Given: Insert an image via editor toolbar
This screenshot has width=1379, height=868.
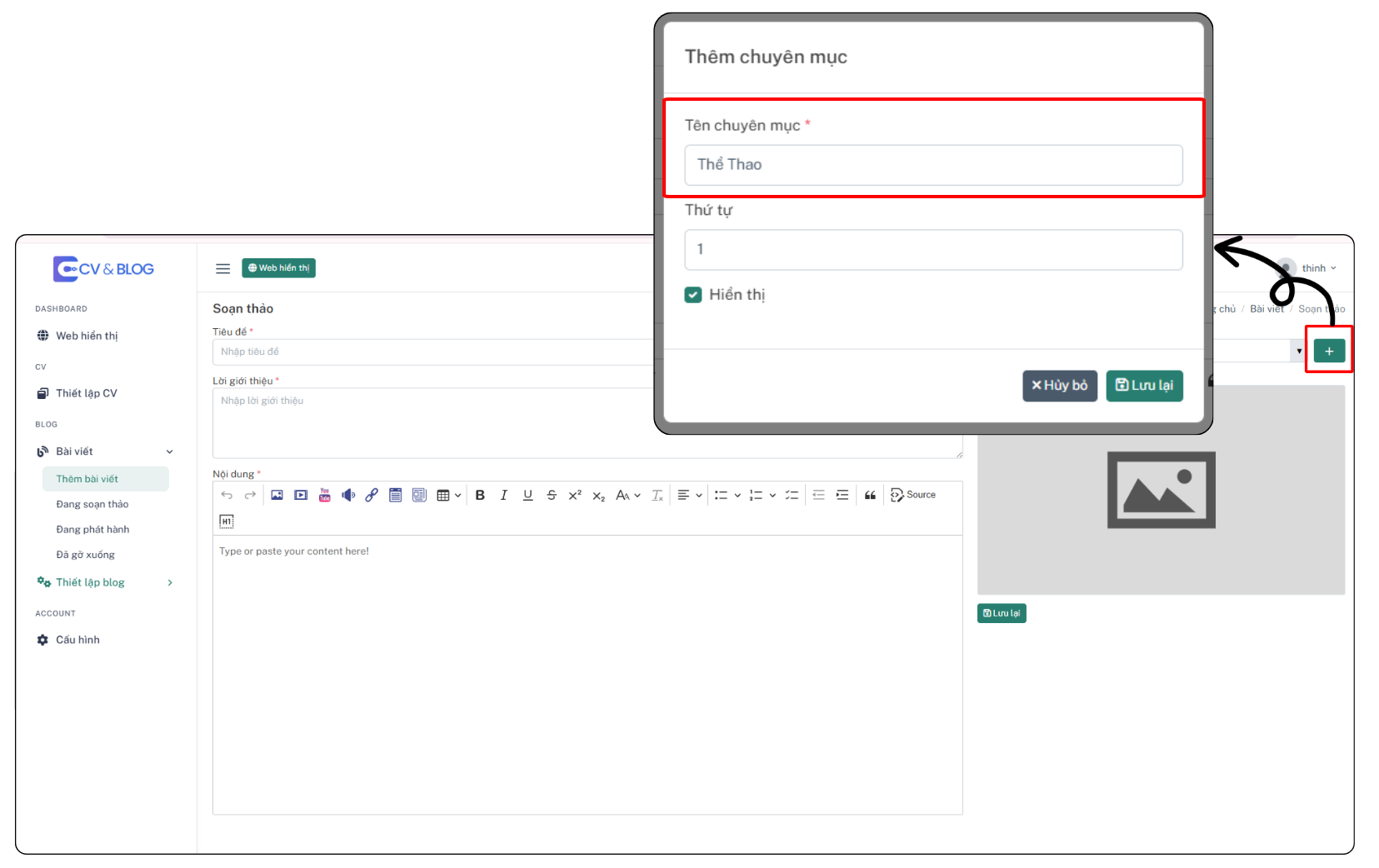Looking at the screenshot, I should (277, 495).
